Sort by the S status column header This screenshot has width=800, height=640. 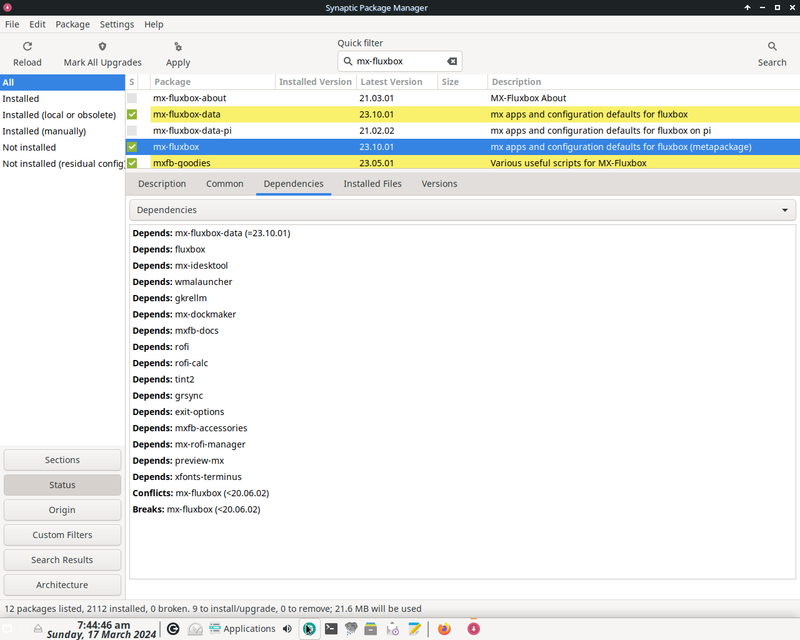[x=132, y=82]
